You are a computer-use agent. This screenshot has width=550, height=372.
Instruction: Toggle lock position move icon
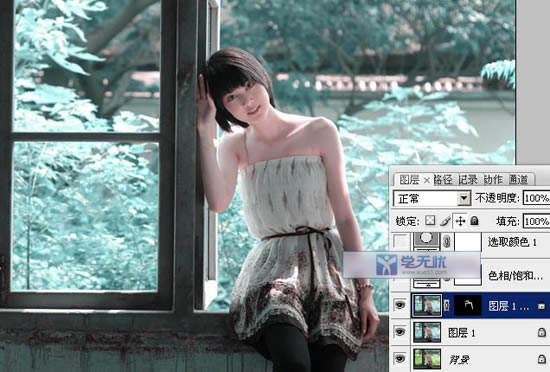point(460,221)
